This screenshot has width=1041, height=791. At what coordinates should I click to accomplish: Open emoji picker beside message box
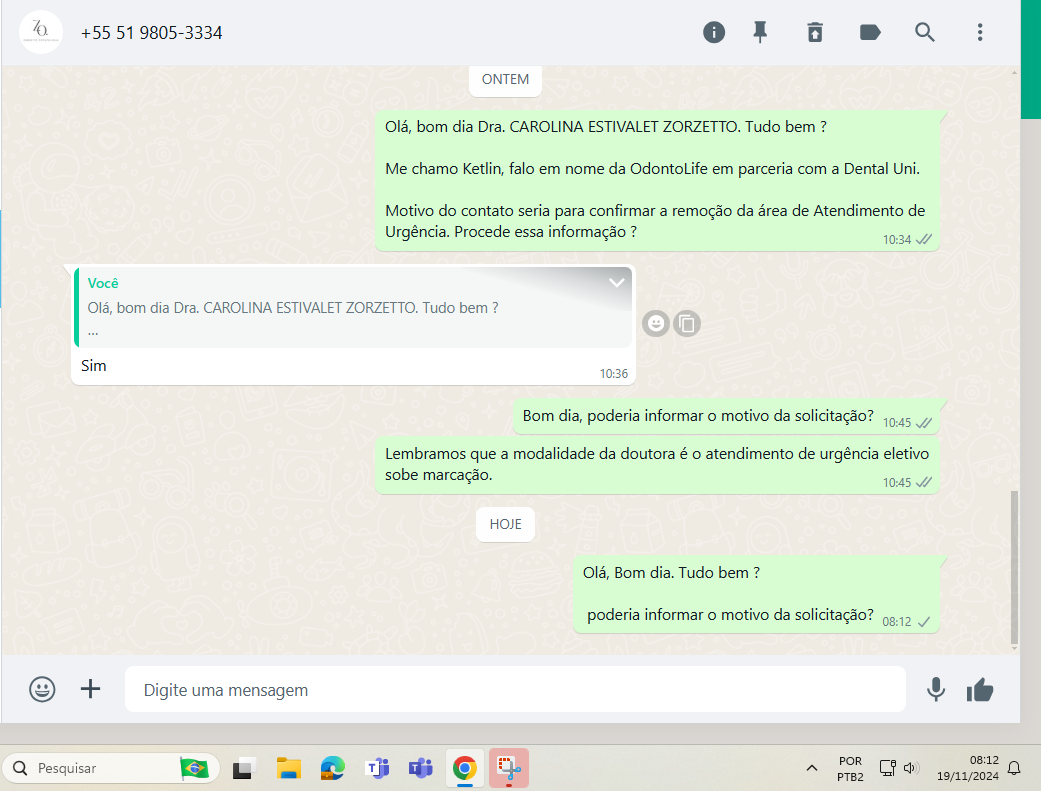coord(42,689)
